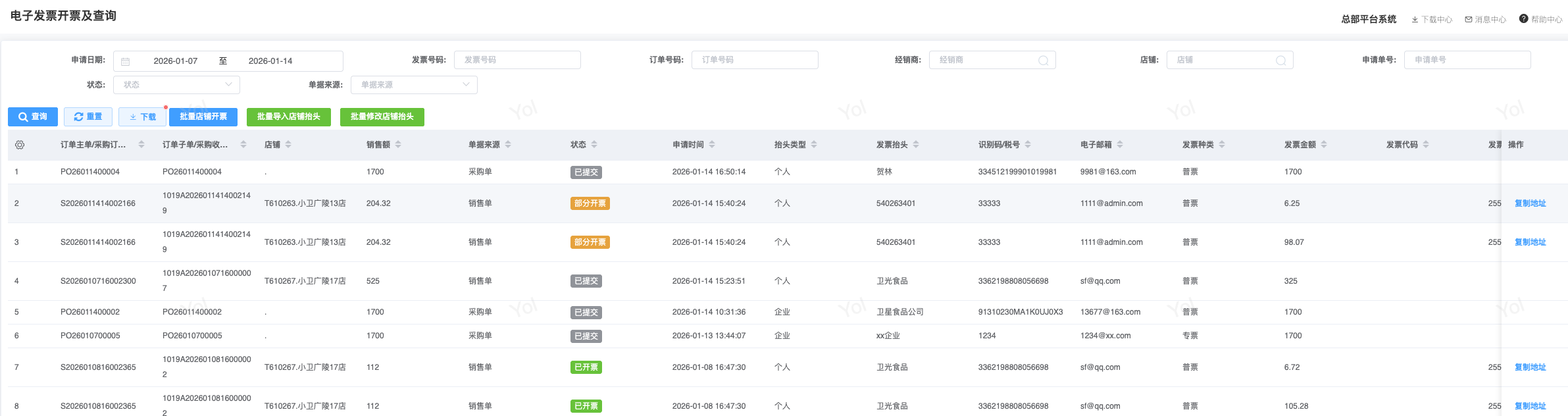The width and height of the screenshot is (1568, 416).
Task: Click the search icon in 经销商 field
Action: click(1043, 61)
